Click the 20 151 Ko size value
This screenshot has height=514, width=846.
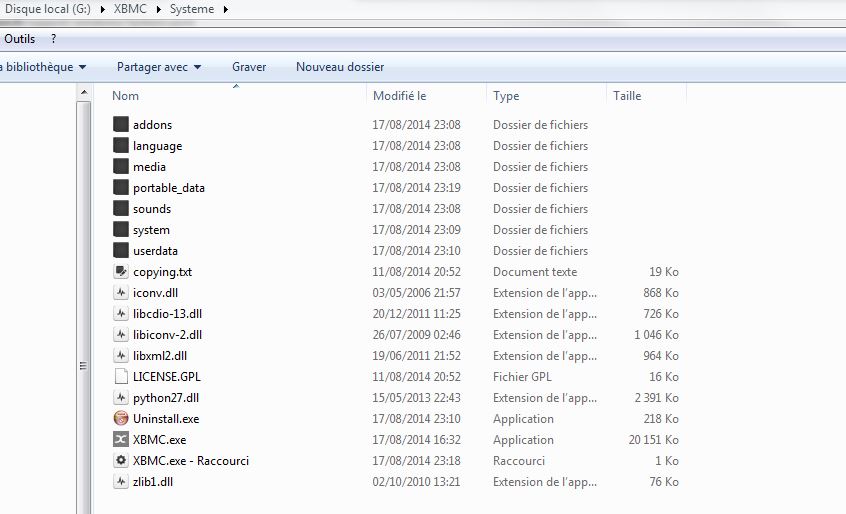653,440
